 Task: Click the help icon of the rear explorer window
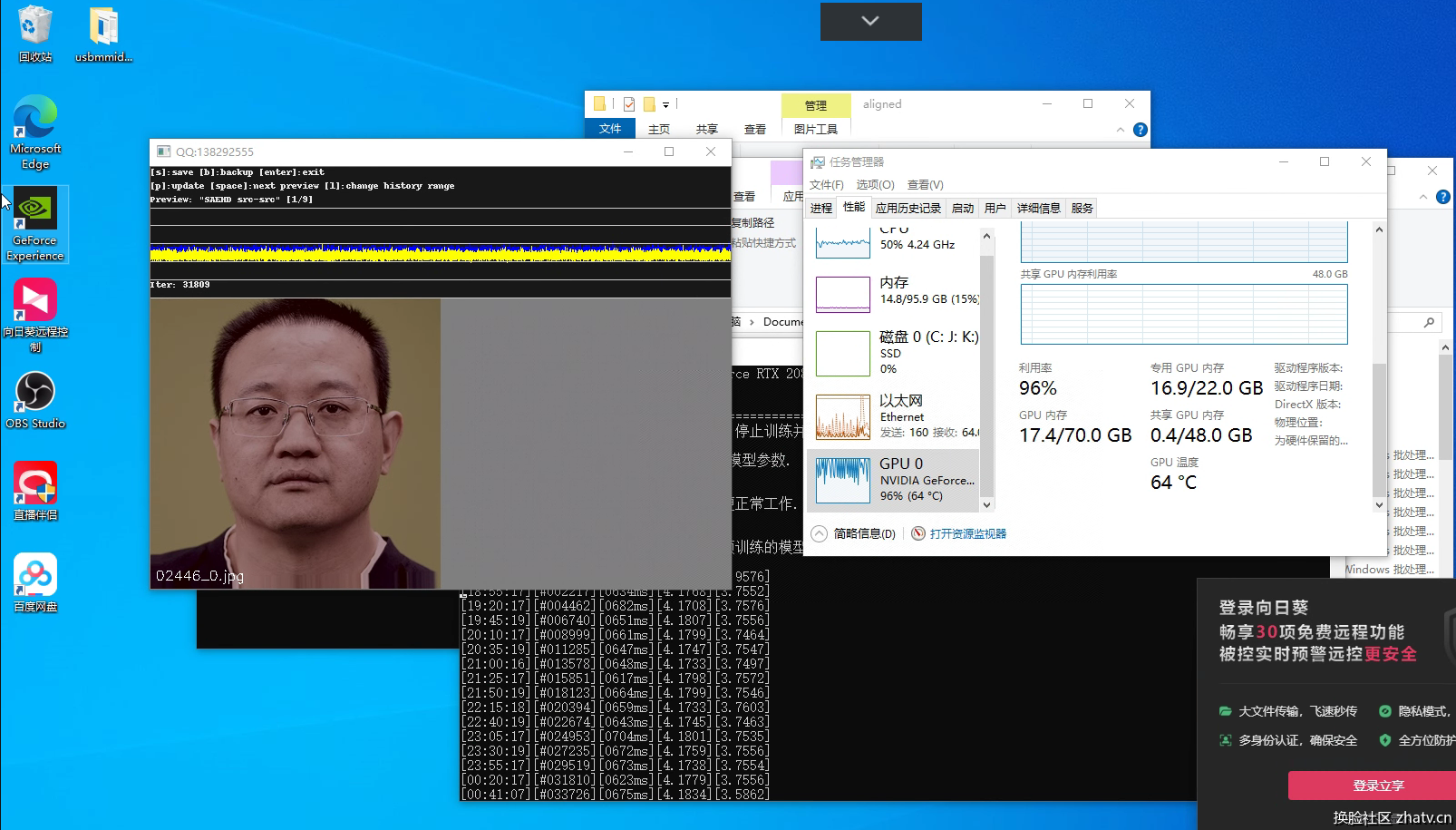(1443, 197)
